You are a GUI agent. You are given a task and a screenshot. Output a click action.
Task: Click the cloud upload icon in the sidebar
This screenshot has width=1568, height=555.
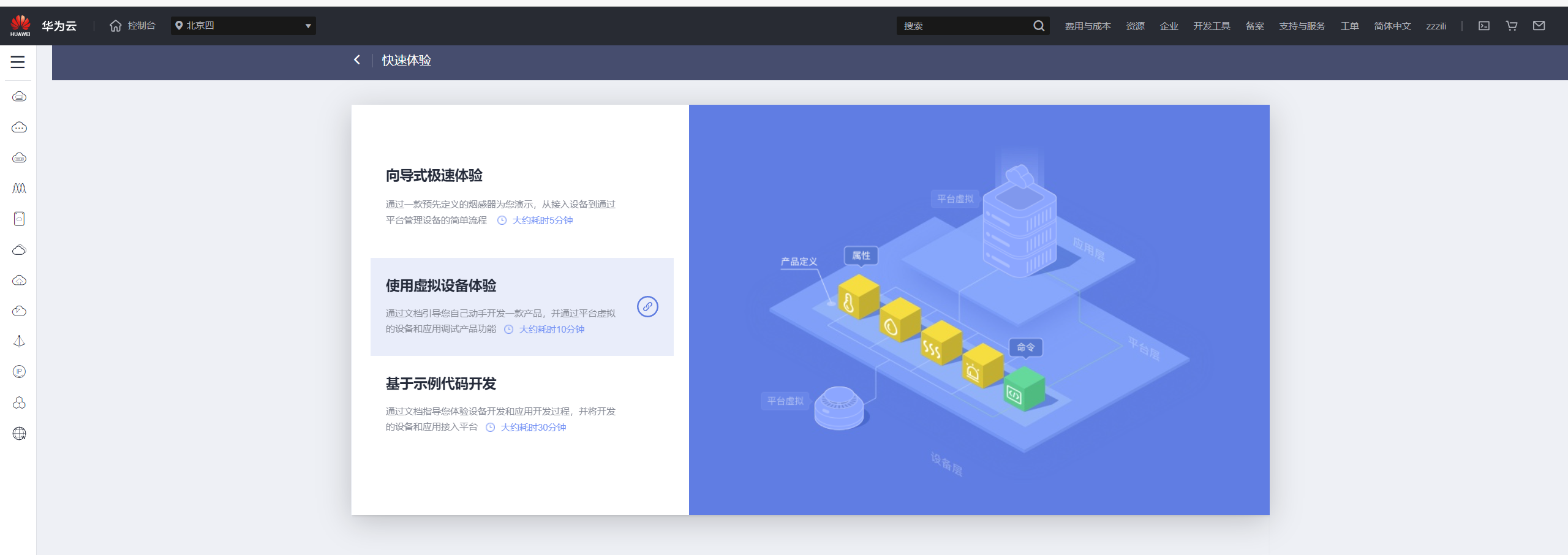pos(18,280)
